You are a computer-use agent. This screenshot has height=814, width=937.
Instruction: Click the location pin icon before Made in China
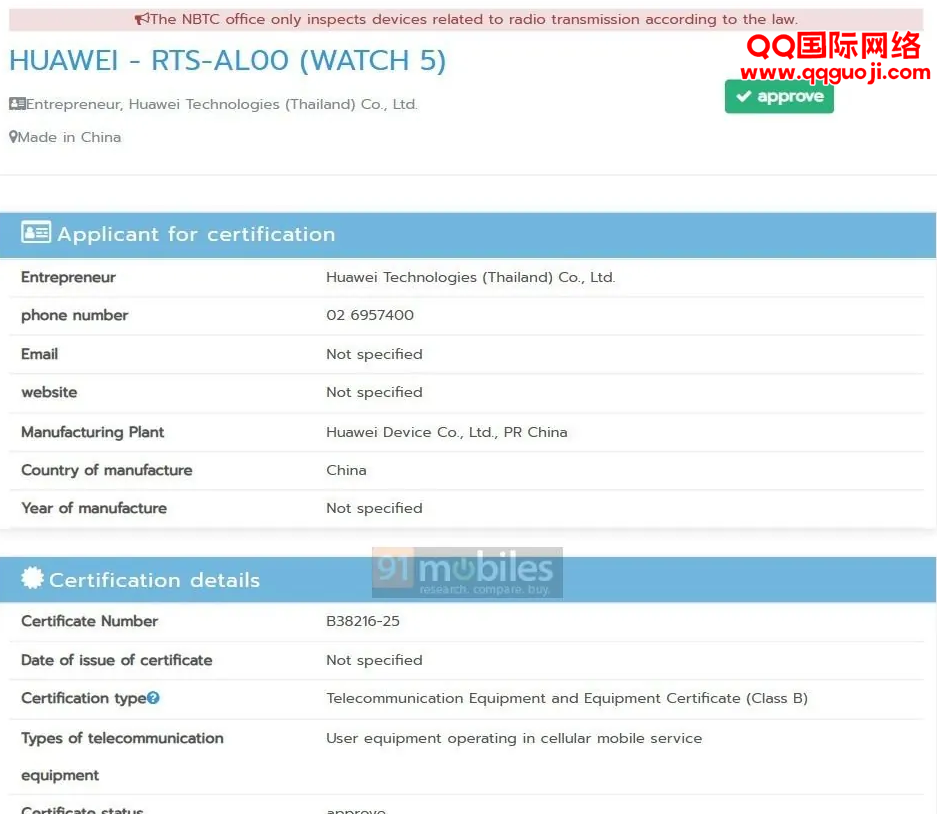pyautogui.click(x=13, y=137)
